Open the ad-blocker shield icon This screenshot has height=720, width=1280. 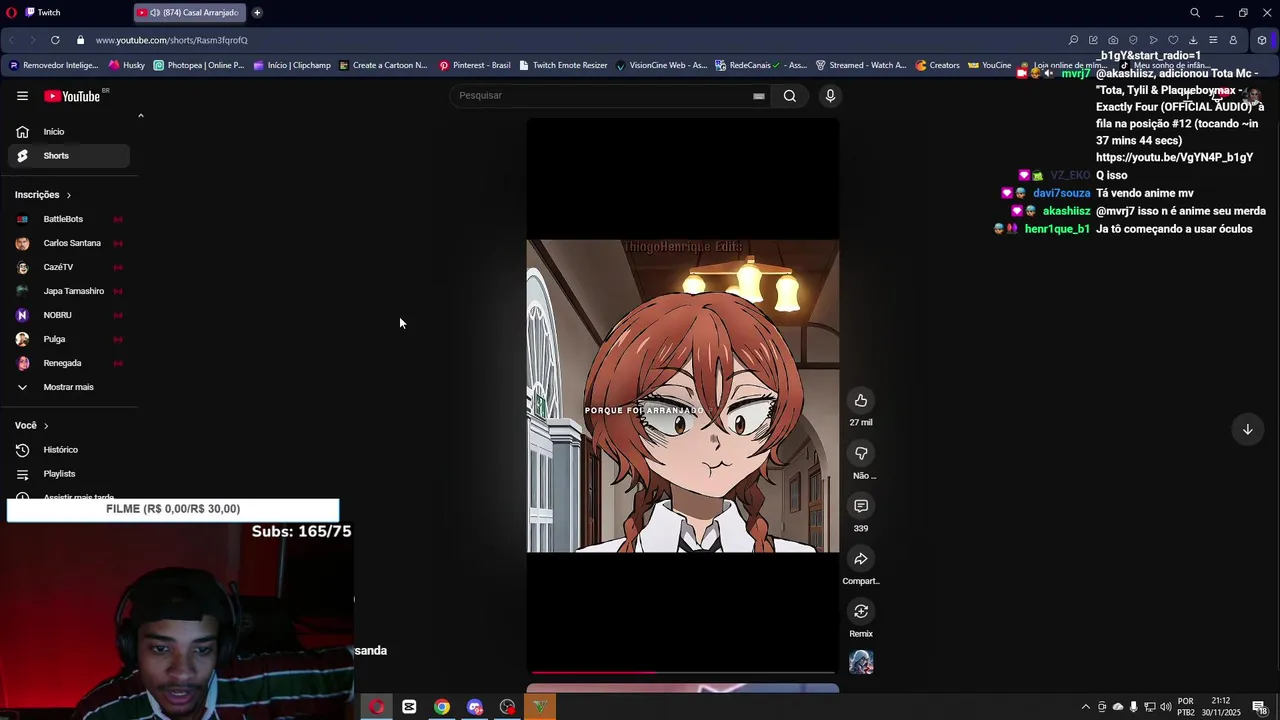[x=1133, y=40]
